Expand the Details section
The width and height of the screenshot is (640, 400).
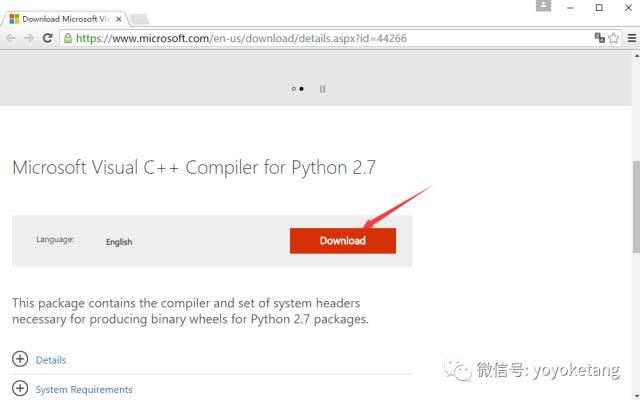tap(20, 359)
